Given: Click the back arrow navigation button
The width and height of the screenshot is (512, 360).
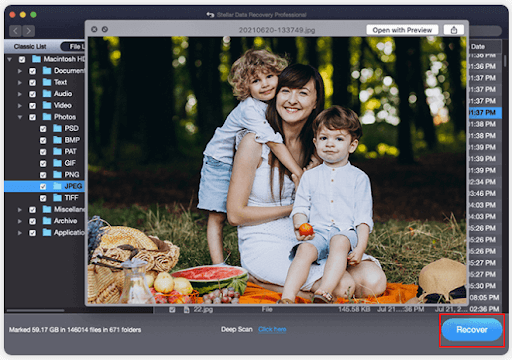Looking at the screenshot, I should (15, 31).
